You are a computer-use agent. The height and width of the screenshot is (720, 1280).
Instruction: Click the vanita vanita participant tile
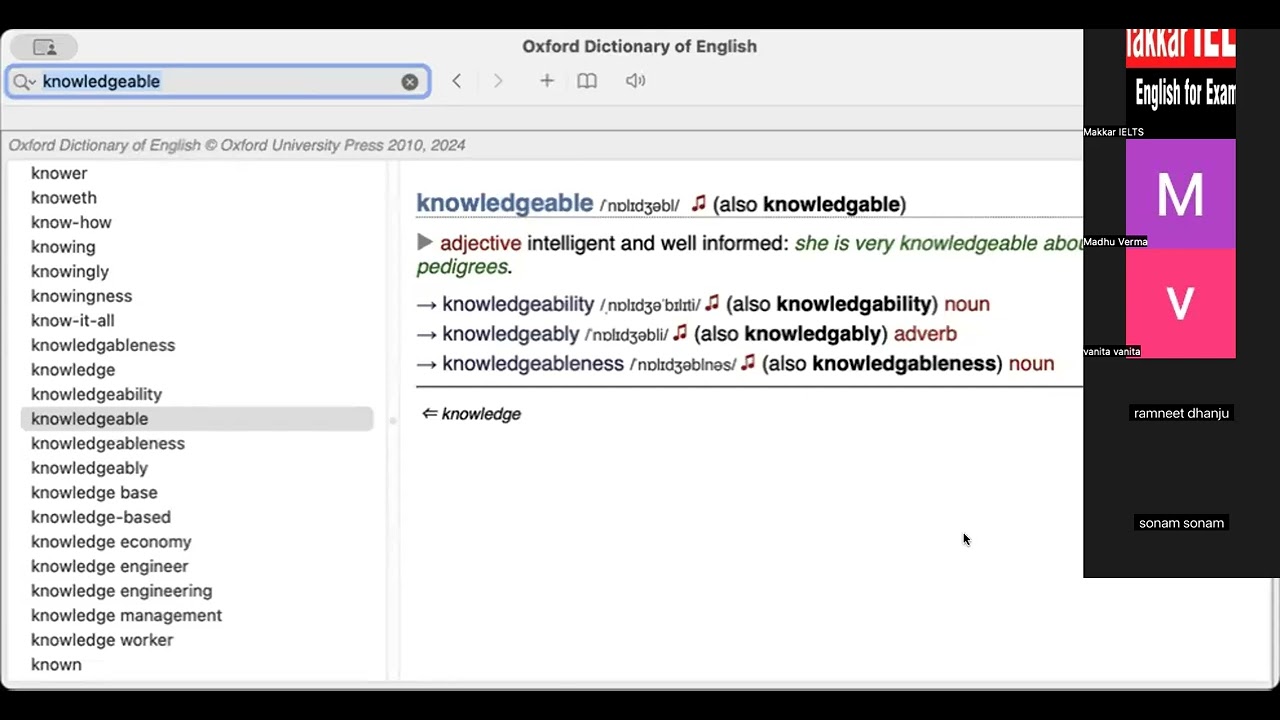pyautogui.click(x=1181, y=303)
